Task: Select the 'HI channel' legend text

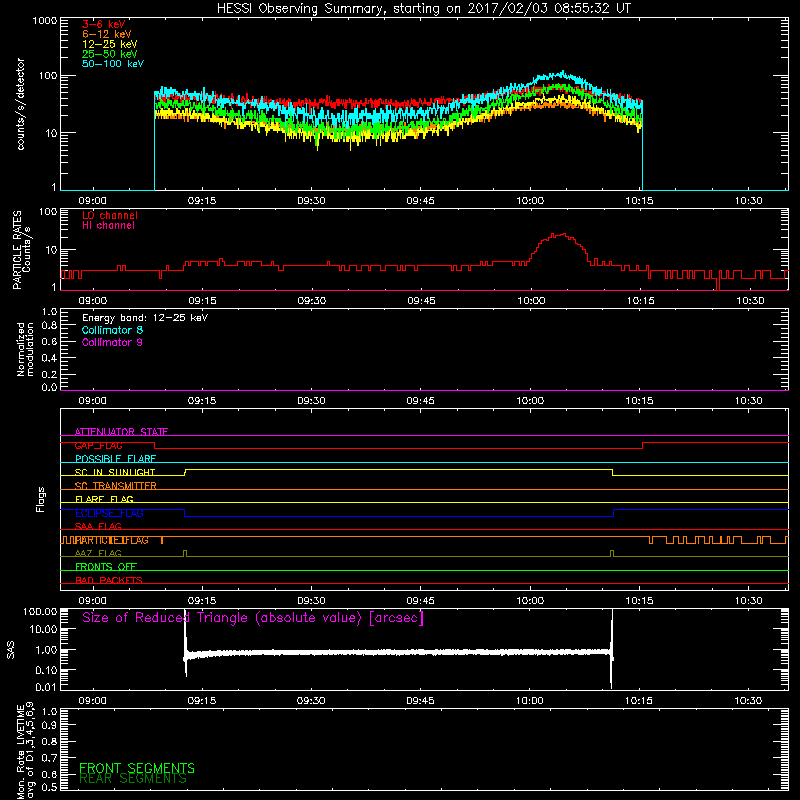Action: click(x=108, y=225)
